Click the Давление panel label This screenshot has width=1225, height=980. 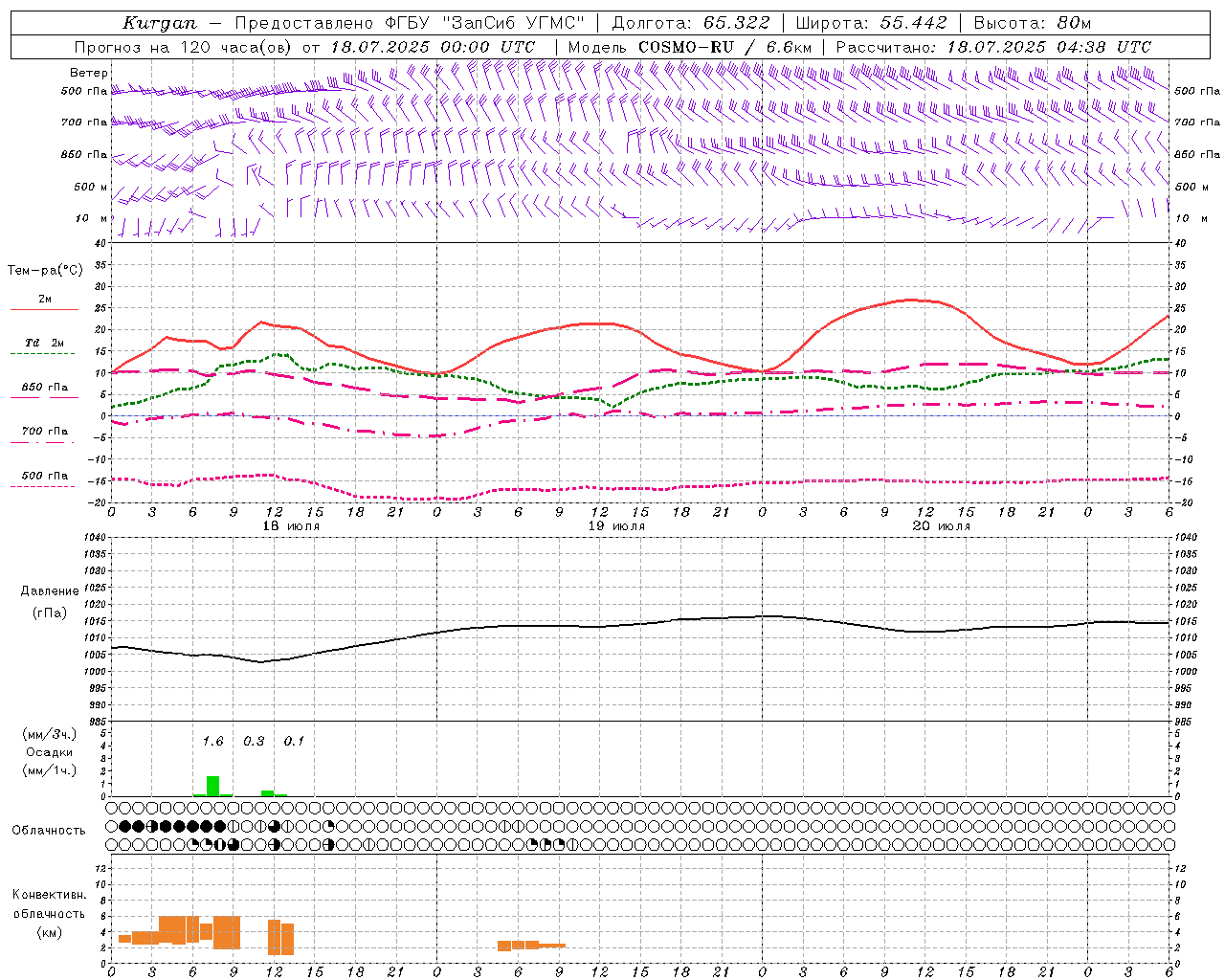[x=50, y=591]
